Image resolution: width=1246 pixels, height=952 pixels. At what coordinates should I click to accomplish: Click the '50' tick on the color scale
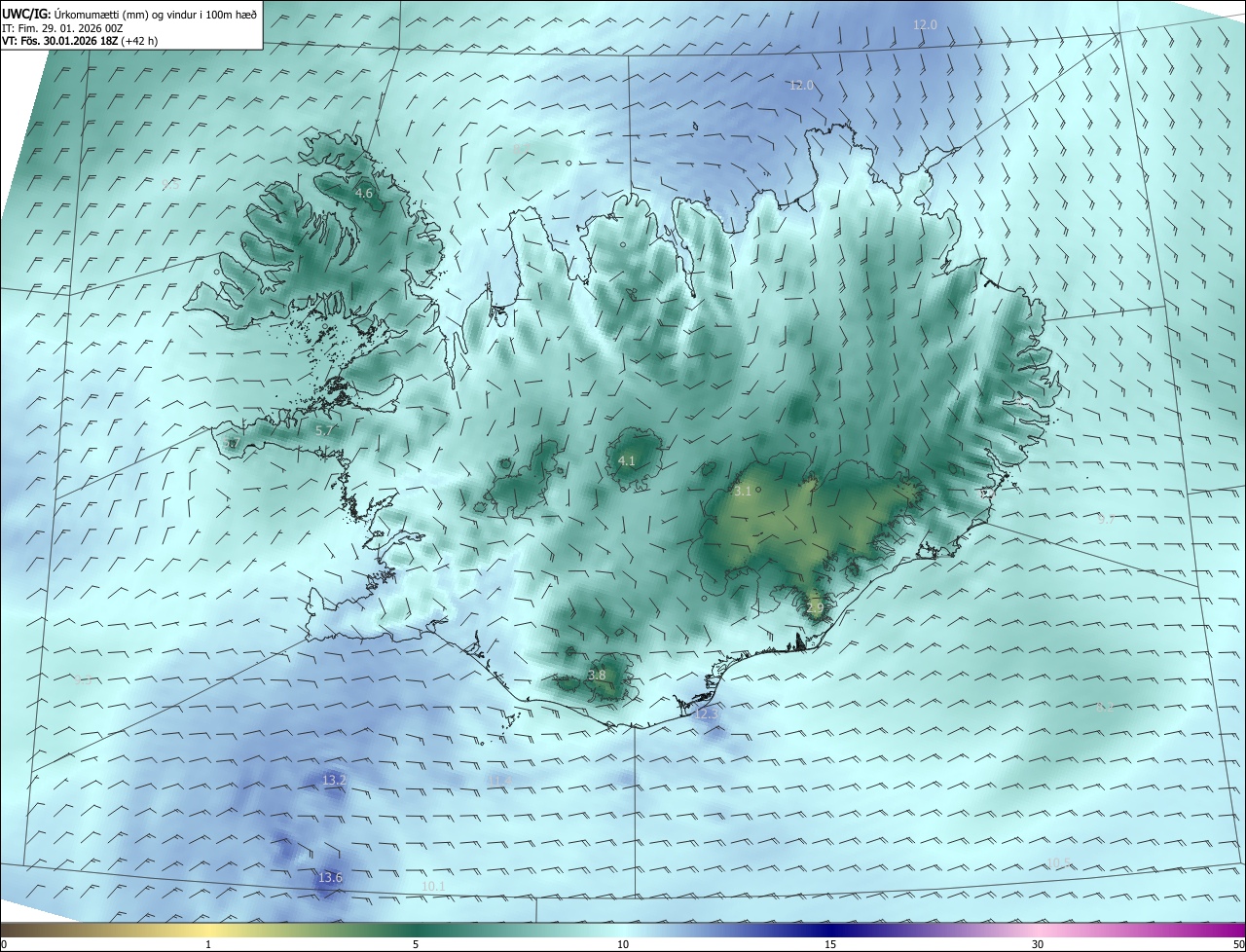pyautogui.click(x=1238, y=944)
